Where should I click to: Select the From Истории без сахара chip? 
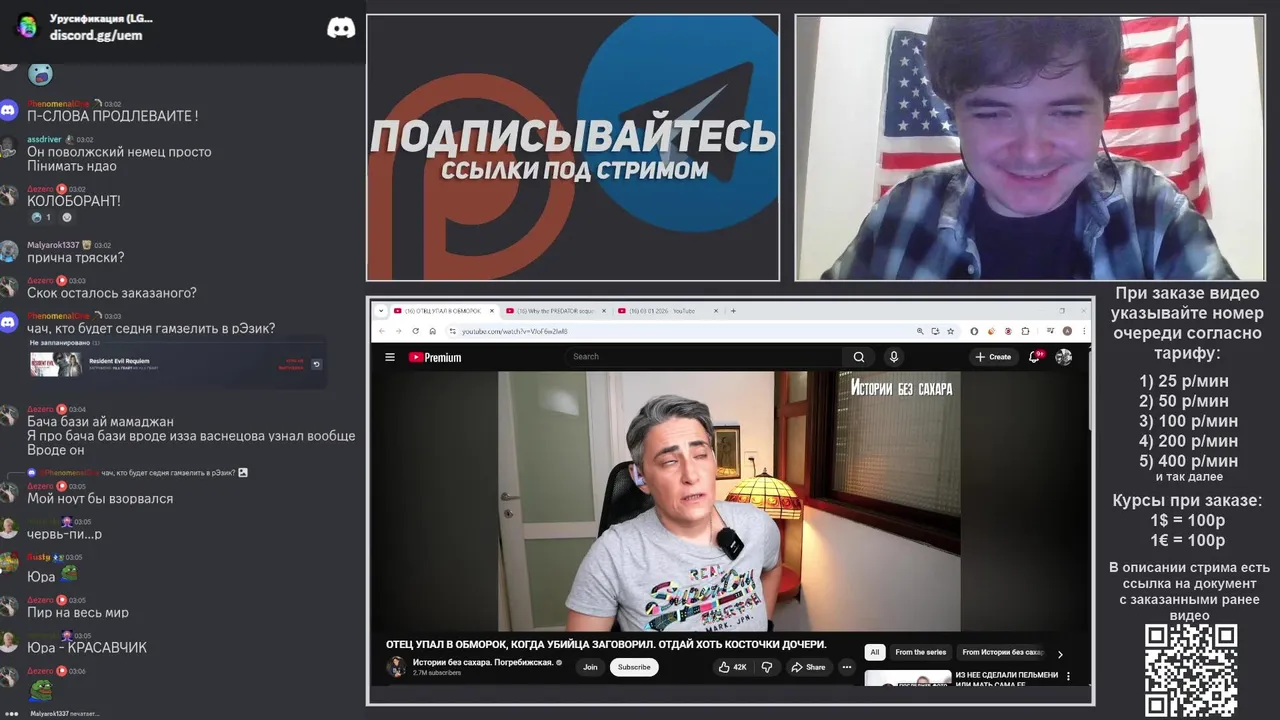pos(1002,652)
